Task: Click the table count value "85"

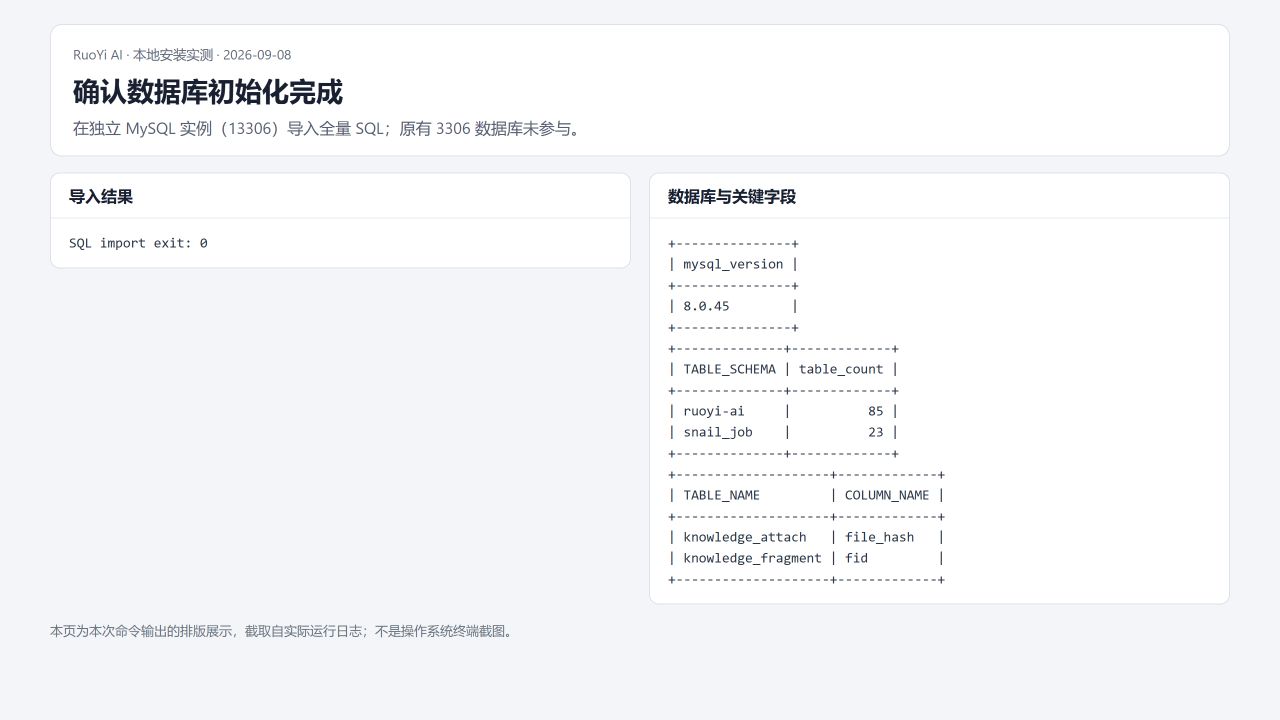Action: [876, 411]
